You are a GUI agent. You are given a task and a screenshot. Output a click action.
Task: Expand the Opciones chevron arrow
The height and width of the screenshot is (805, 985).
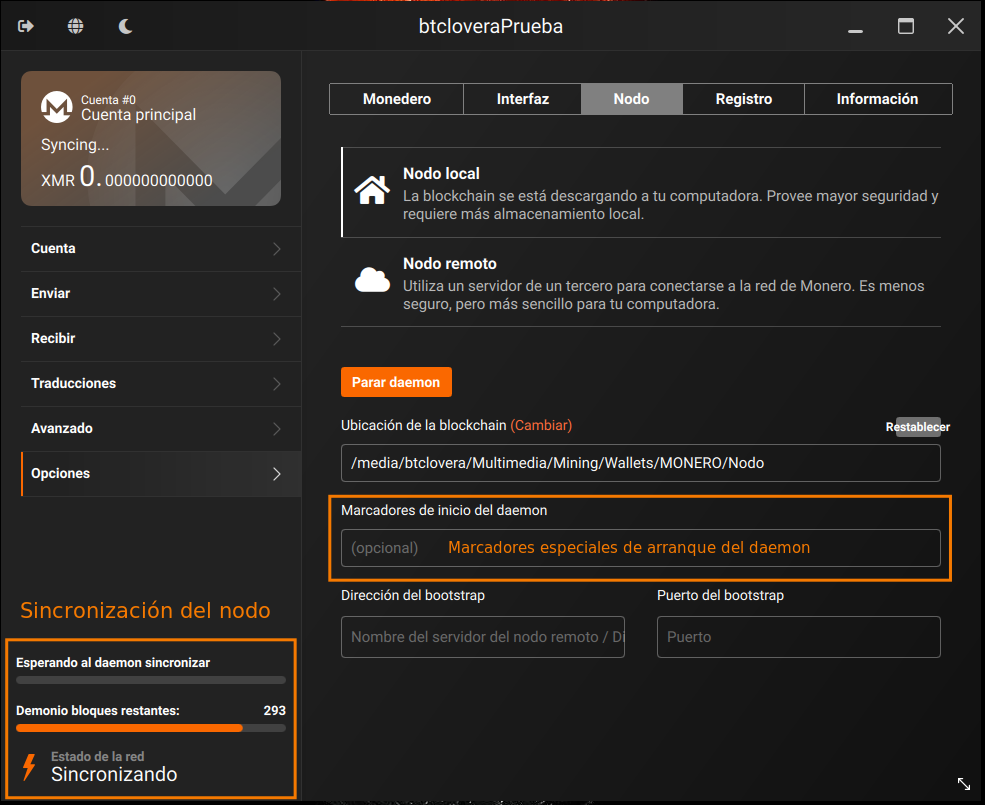point(277,474)
